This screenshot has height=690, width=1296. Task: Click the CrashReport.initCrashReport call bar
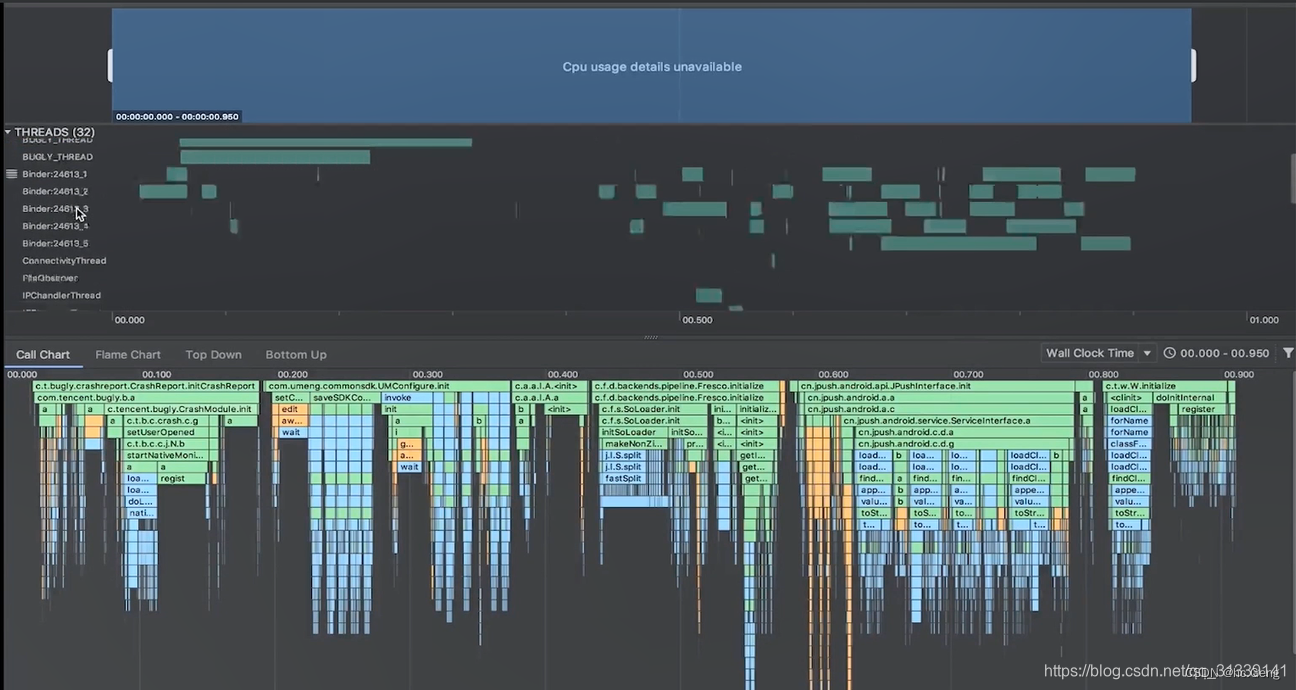146,386
